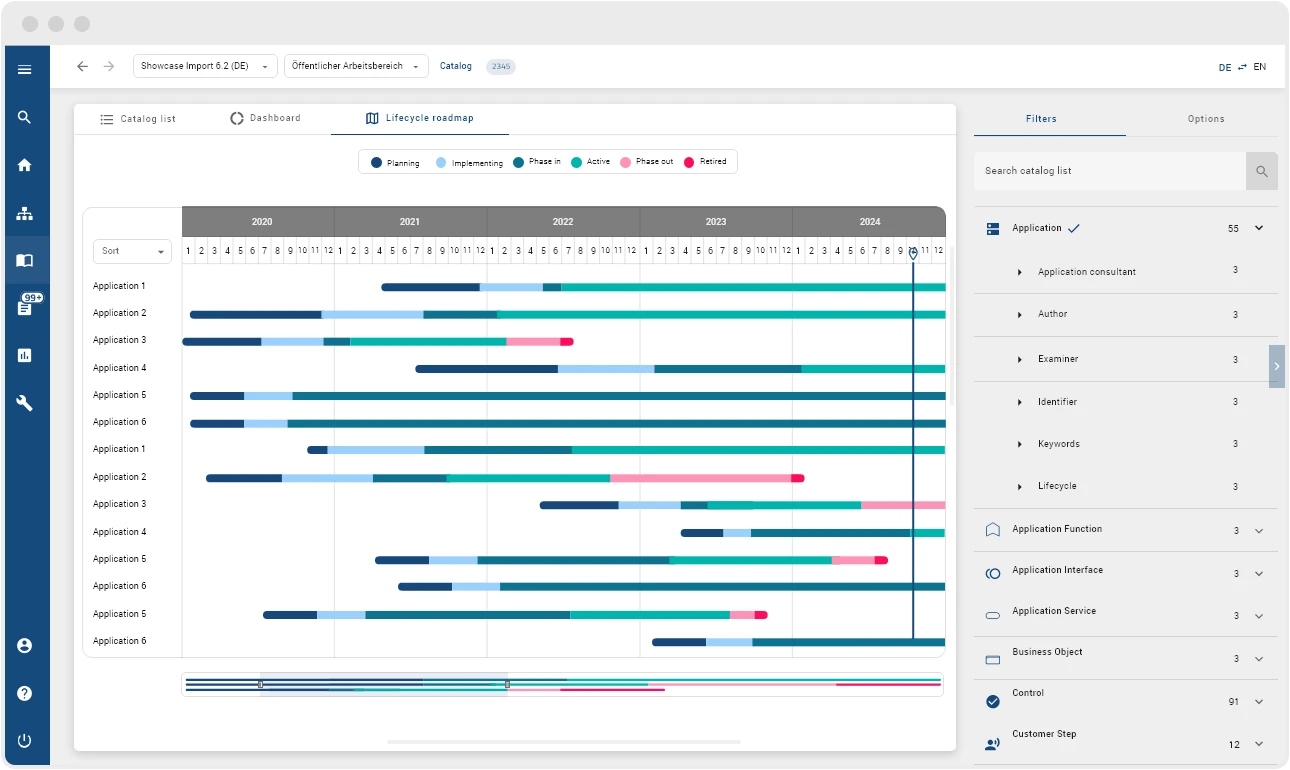Open the catalog book icon in the sidebar
The width and height of the screenshot is (1290, 770).
pyautogui.click(x=25, y=260)
